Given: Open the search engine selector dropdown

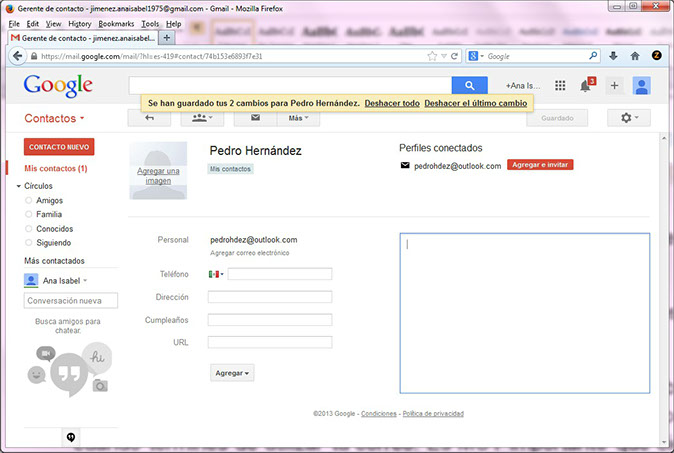Looking at the screenshot, I should point(476,56).
